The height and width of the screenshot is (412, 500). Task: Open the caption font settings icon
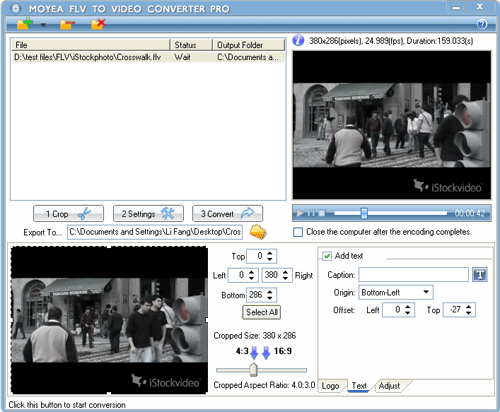[480, 275]
